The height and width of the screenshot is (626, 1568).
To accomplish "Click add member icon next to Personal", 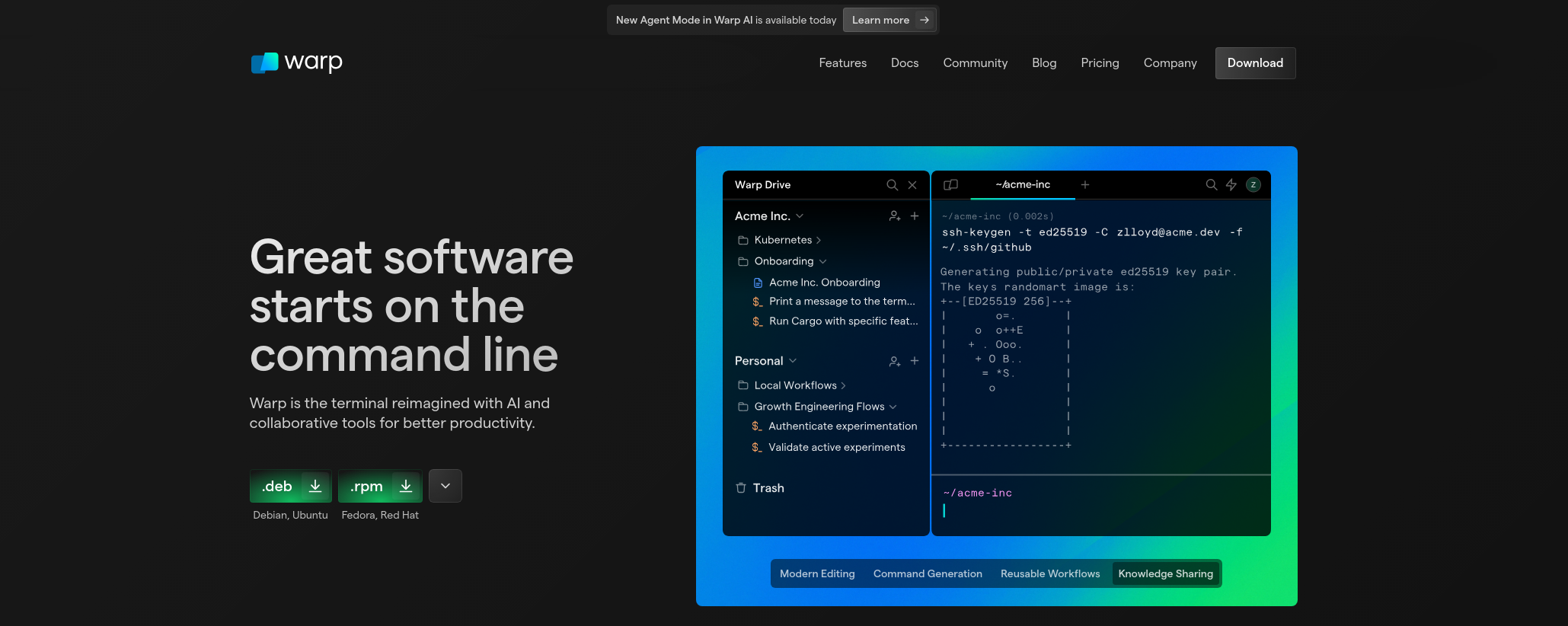I will point(895,361).
